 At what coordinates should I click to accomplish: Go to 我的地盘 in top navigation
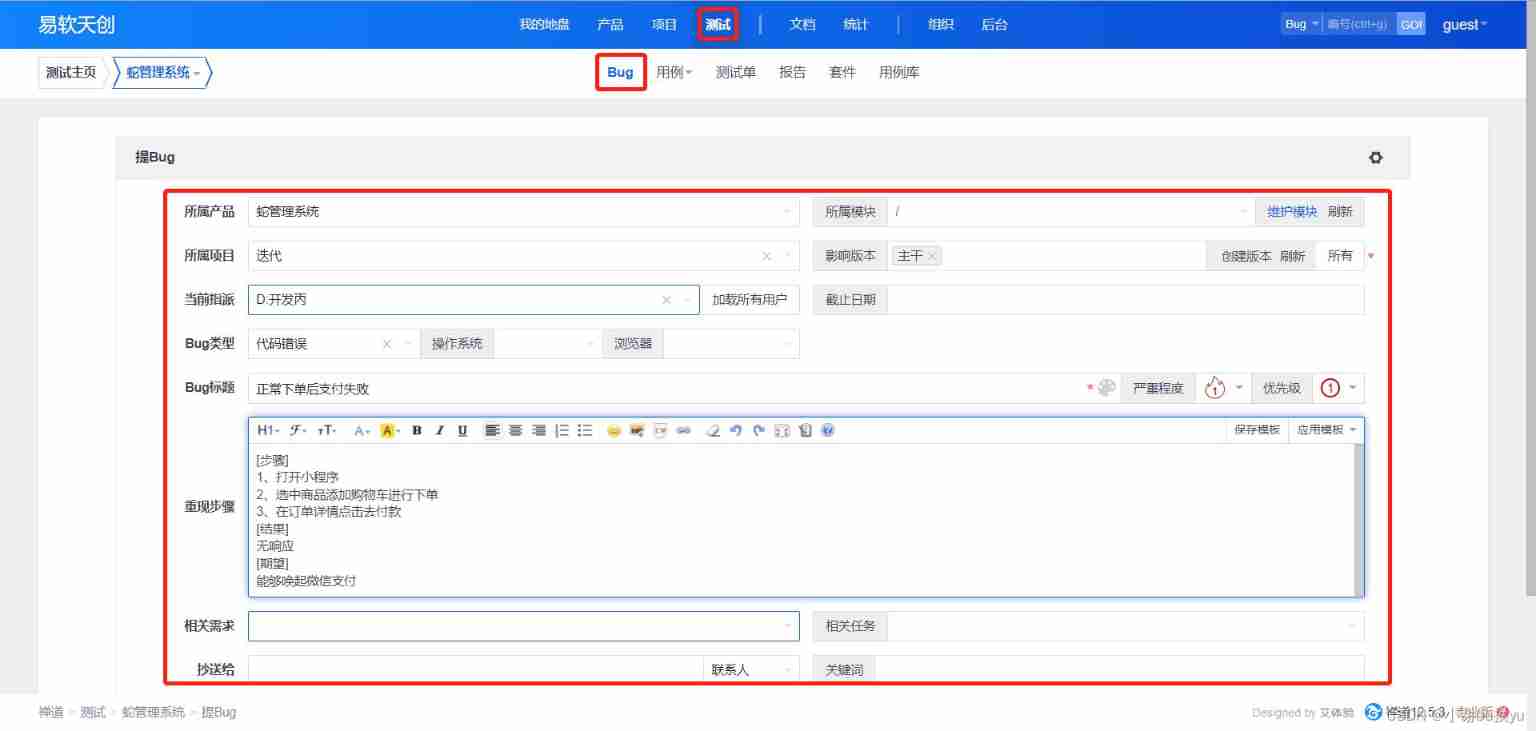(545, 25)
